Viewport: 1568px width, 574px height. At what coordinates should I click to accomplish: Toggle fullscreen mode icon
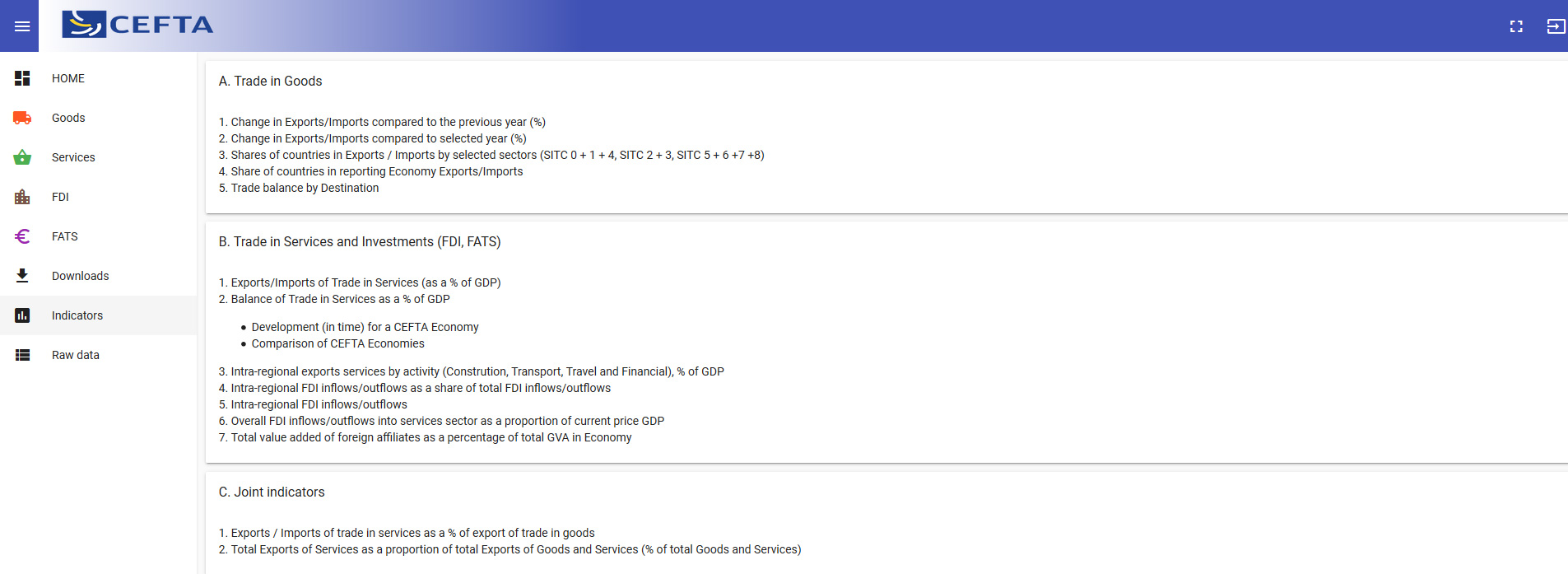1516,26
